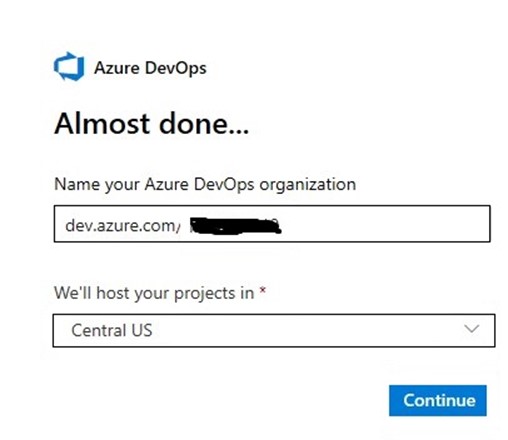
Task: Click the word 'done...' in the heading
Action: click(x=204, y=124)
